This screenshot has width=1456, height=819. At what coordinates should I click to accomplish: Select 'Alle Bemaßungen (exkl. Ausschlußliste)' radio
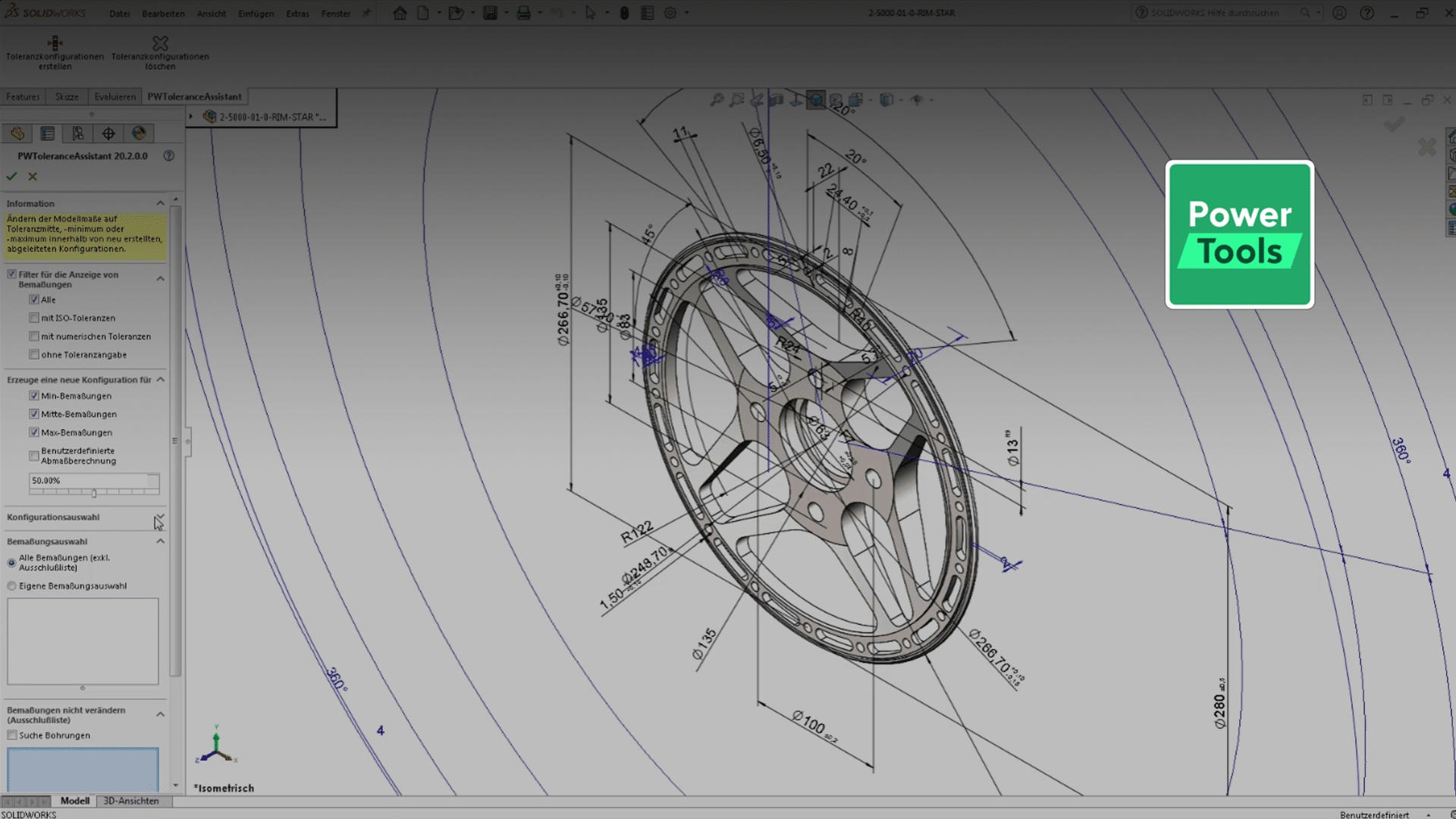point(11,563)
